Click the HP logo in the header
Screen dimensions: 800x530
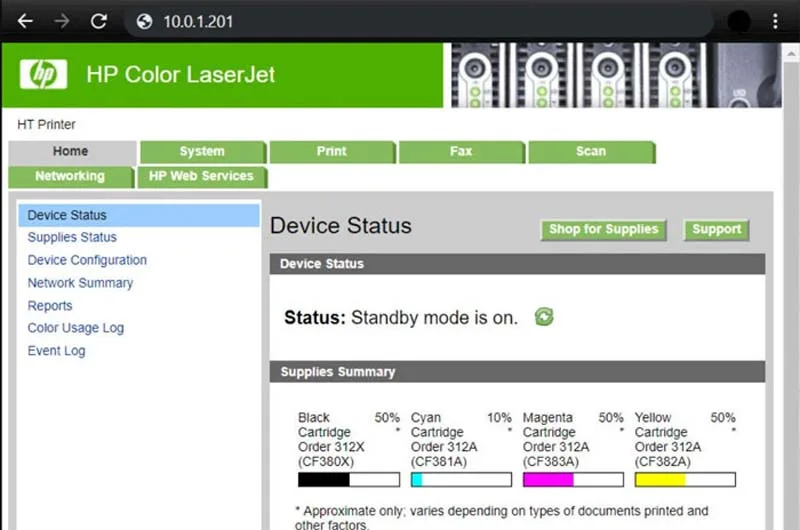point(43,74)
